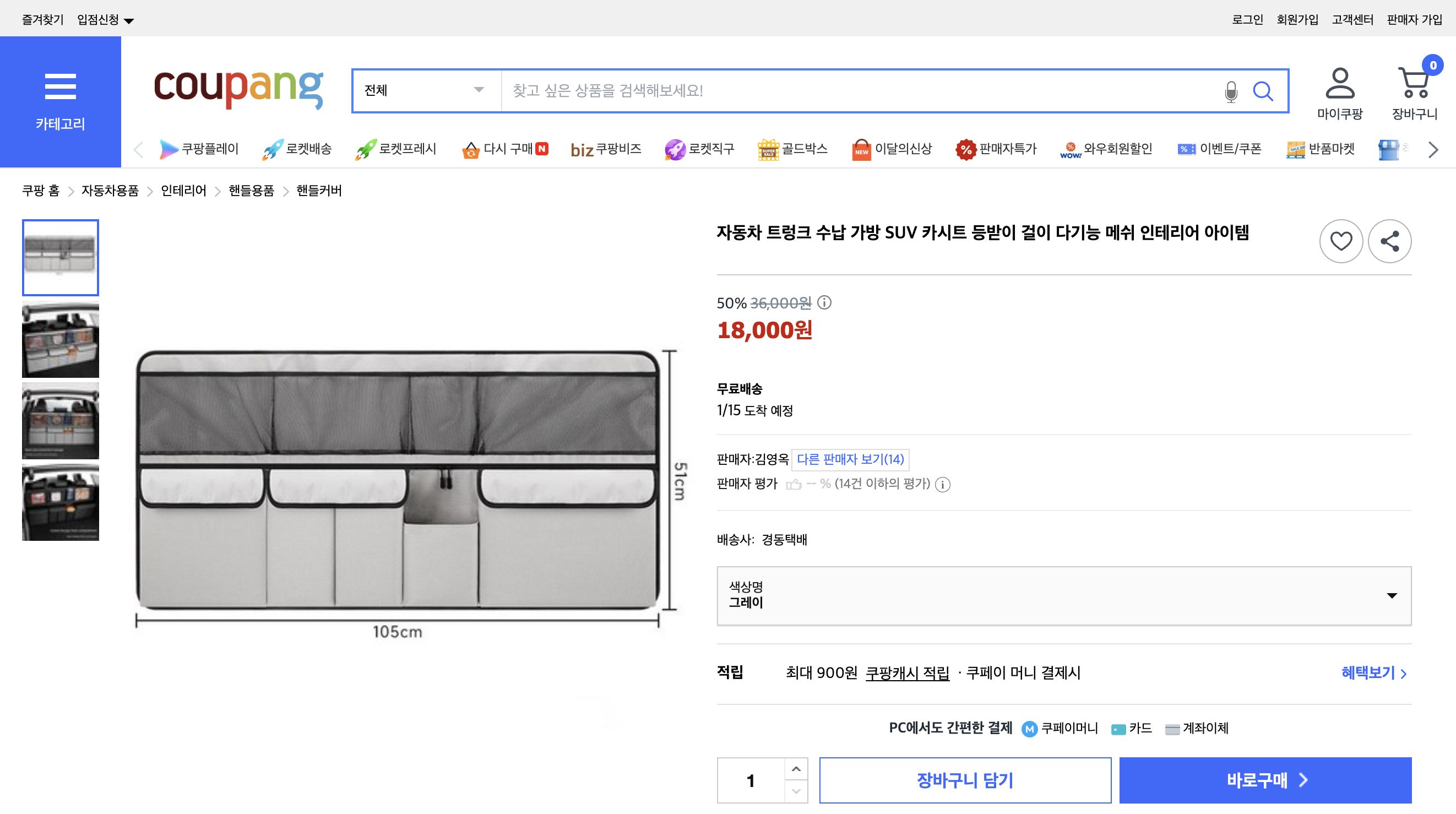This screenshot has height=814, width=1456.
Task: Navigate to 자동차용품 in the breadcrumb trail
Action: pyautogui.click(x=110, y=191)
